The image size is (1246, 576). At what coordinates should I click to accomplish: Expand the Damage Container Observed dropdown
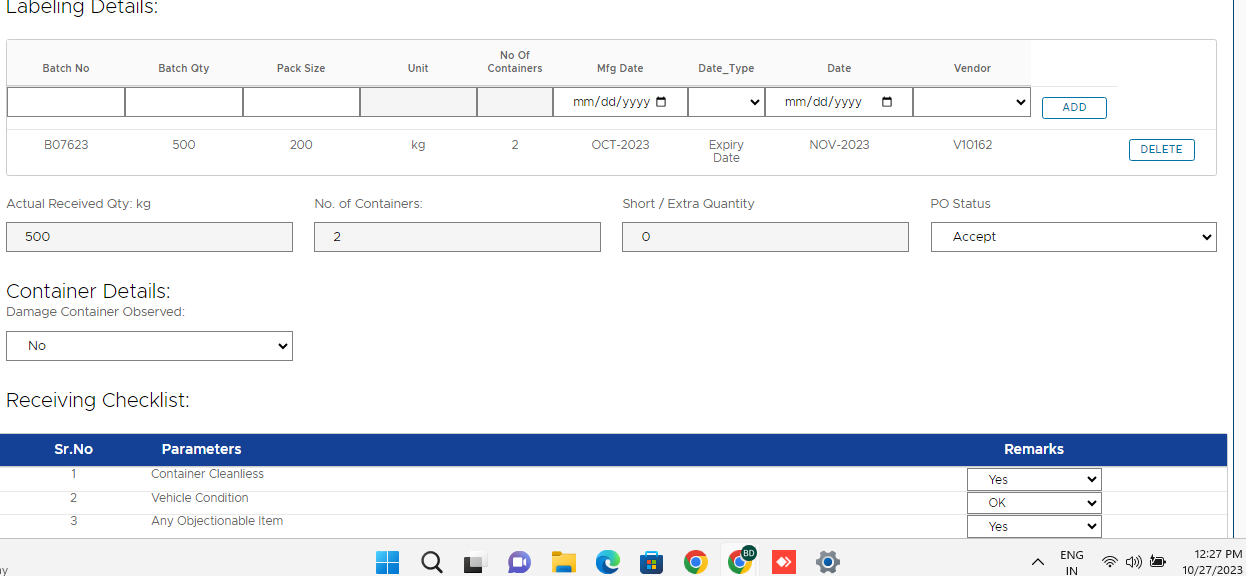(149, 346)
